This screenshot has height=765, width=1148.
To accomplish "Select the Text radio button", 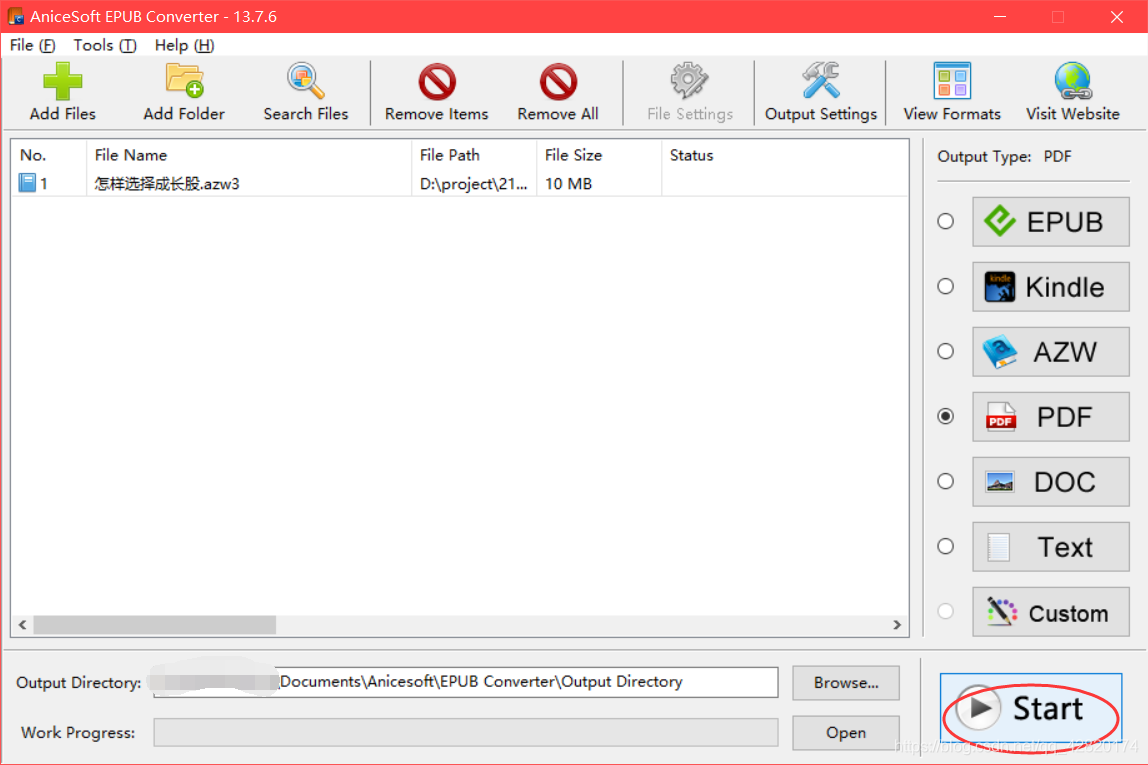I will 946,547.
